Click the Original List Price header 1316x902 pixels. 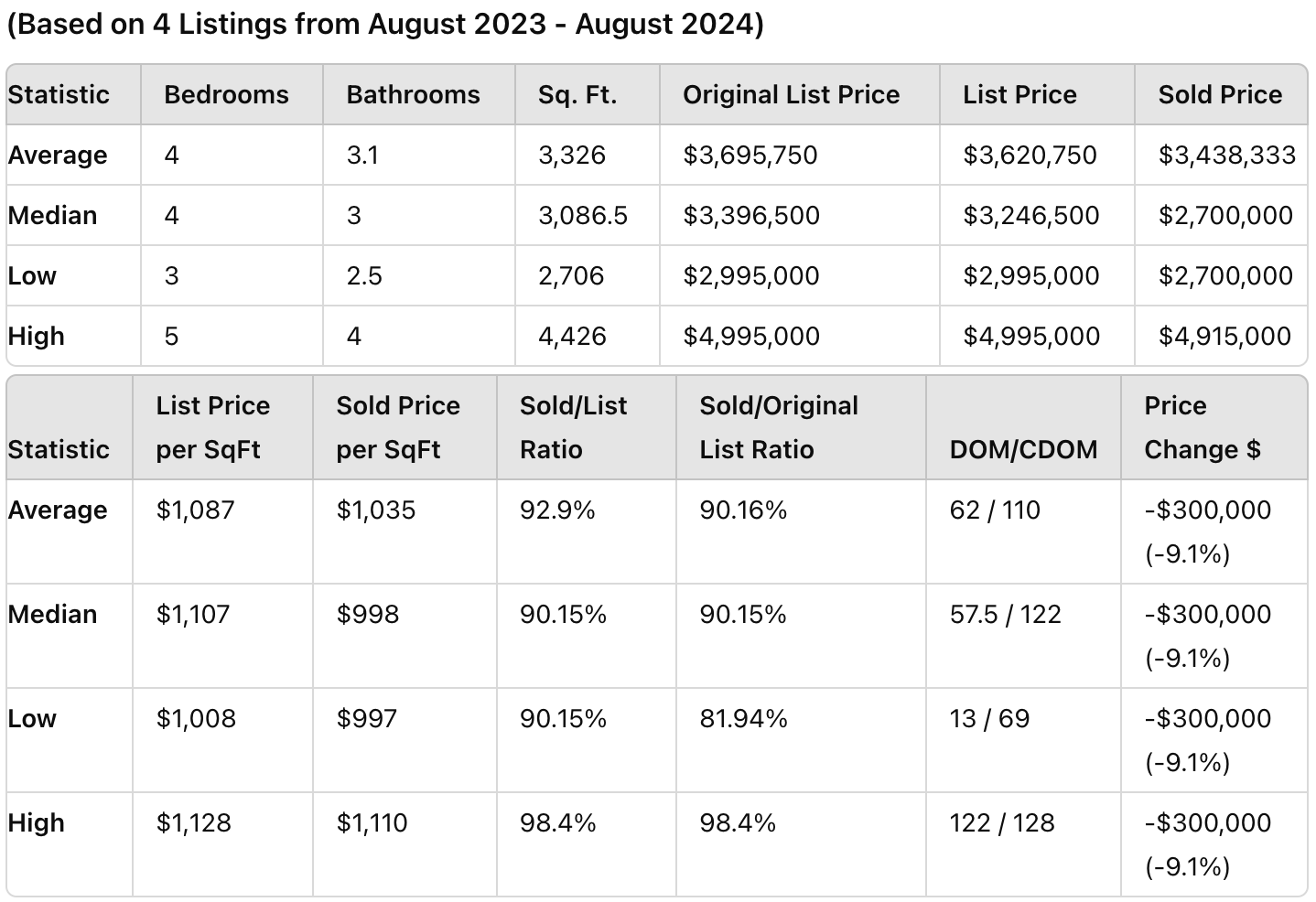[x=791, y=94]
